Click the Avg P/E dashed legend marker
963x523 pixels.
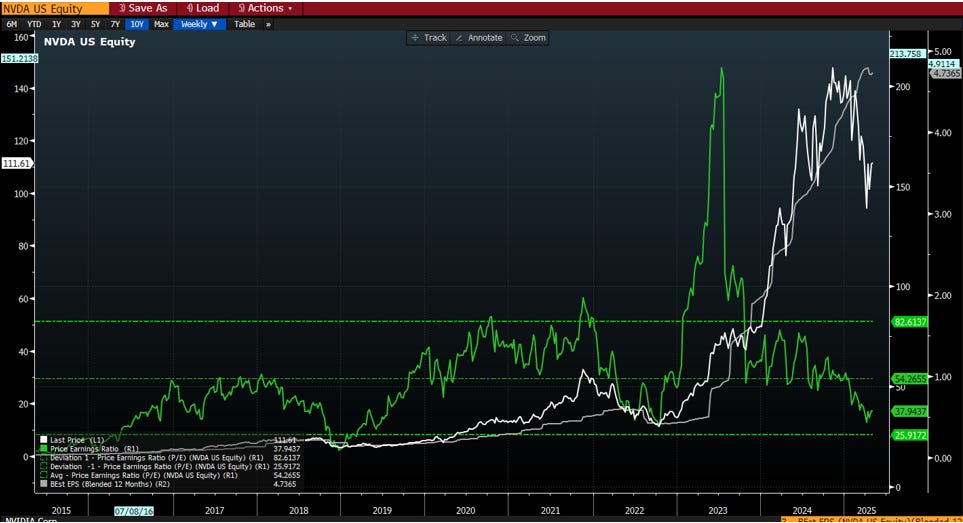coord(44,475)
